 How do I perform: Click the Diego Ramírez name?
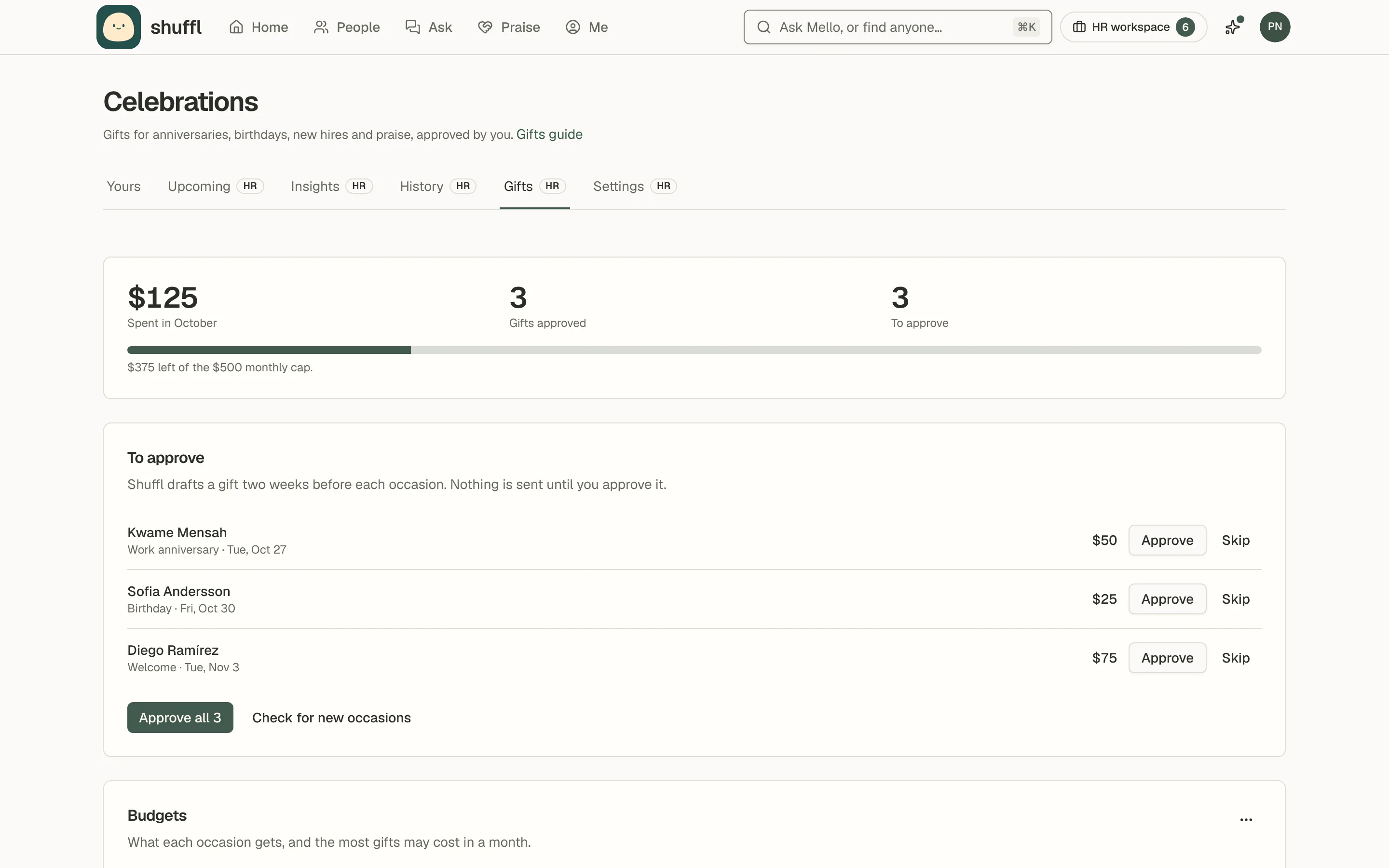(173, 651)
